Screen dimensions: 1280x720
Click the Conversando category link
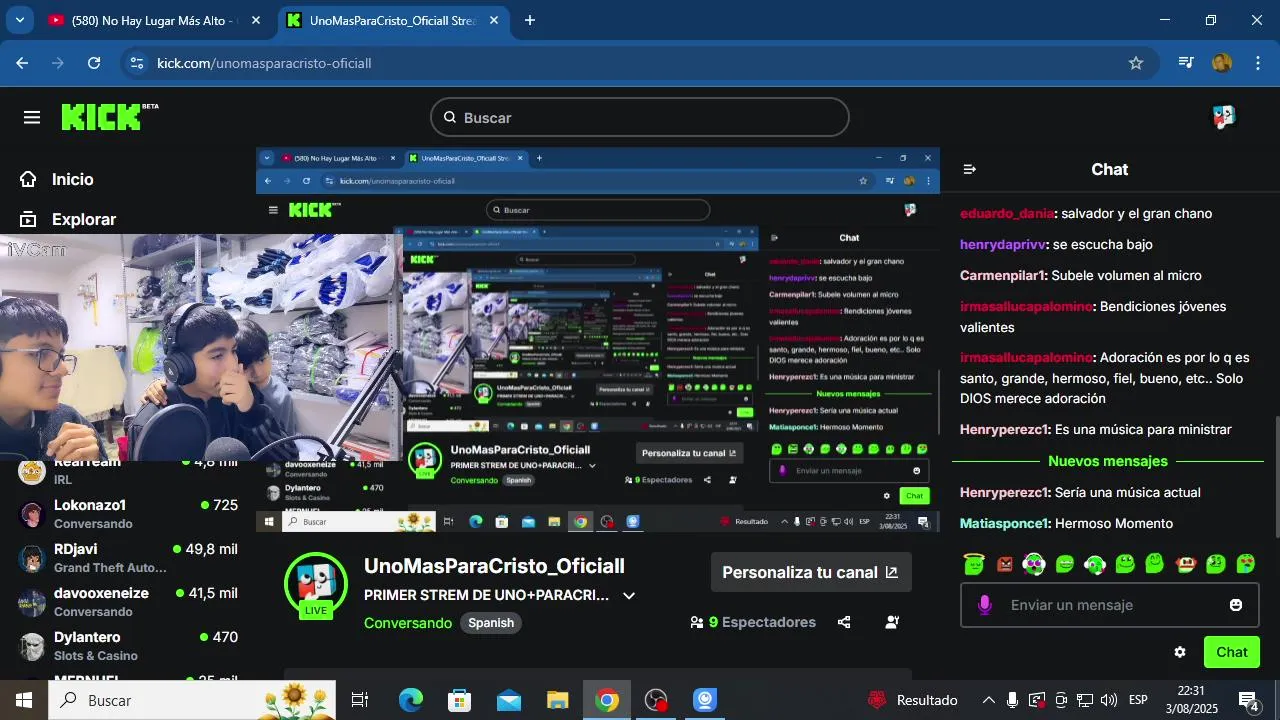pyautogui.click(x=408, y=623)
